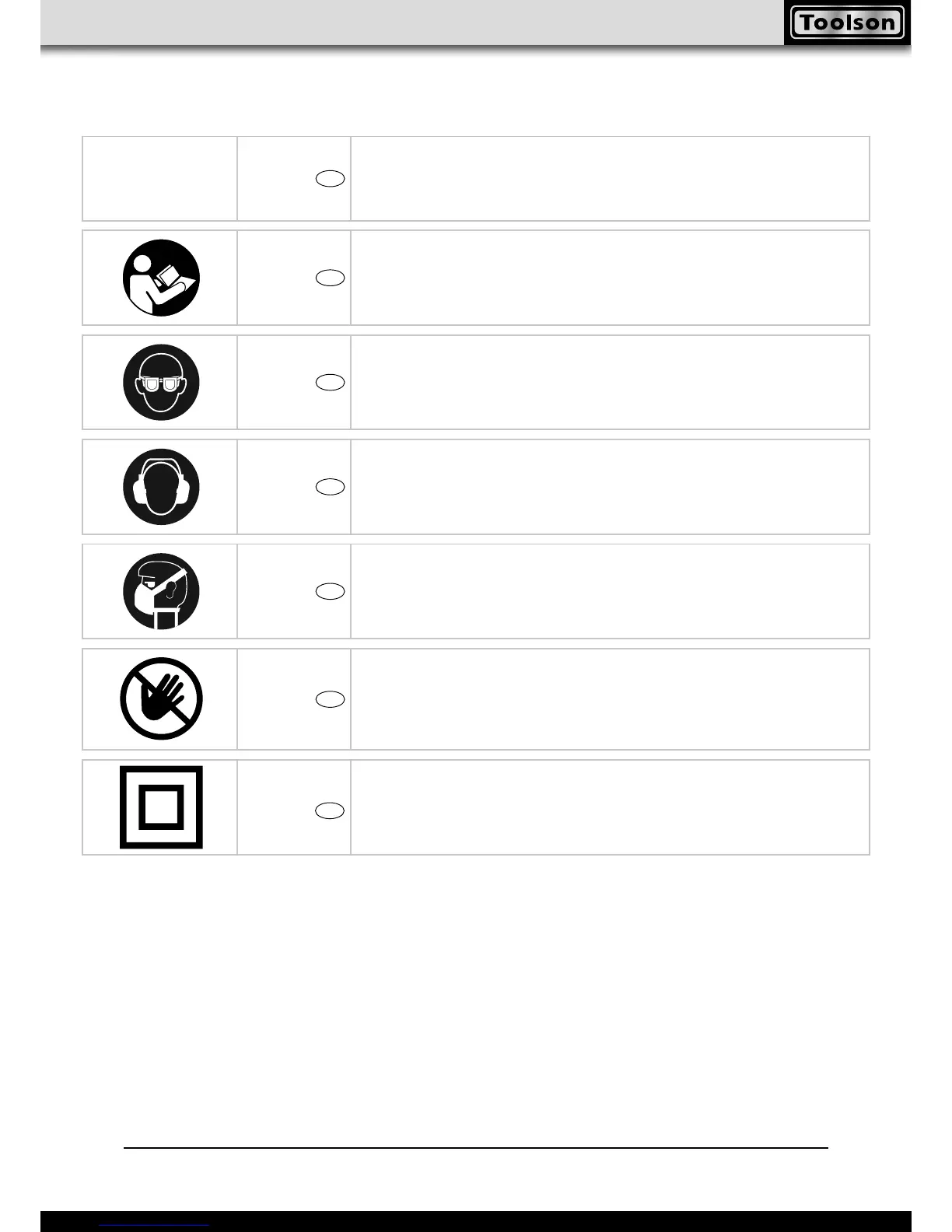952x1232 pixels.
Task: Click the oval next to the goggles symbol
Action: point(331,382)
